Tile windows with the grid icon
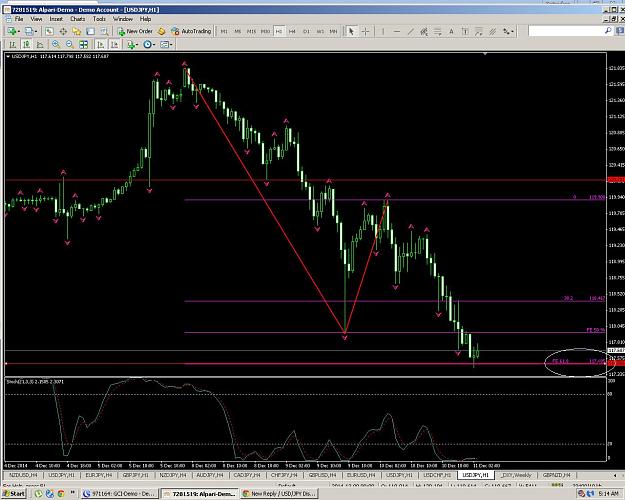625x500 pixels. [x=83, y=44]
